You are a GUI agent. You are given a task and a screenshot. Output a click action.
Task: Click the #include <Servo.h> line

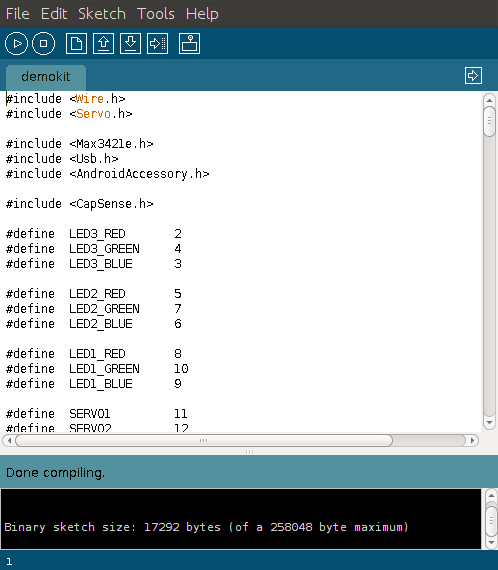click(x=69, y=114)
